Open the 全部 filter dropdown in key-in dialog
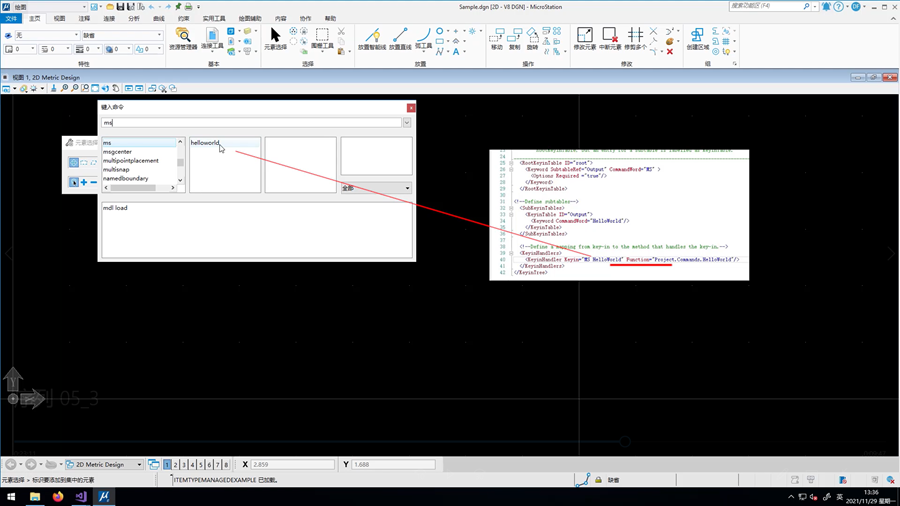This screenshot has width=900, height=506. coord(376,188)
